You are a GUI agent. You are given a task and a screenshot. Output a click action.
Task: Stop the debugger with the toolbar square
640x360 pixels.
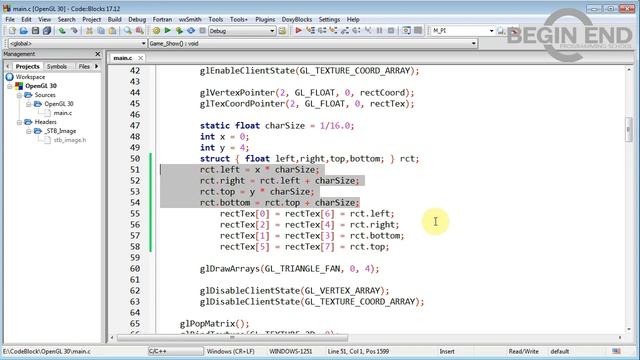[391, 31]
